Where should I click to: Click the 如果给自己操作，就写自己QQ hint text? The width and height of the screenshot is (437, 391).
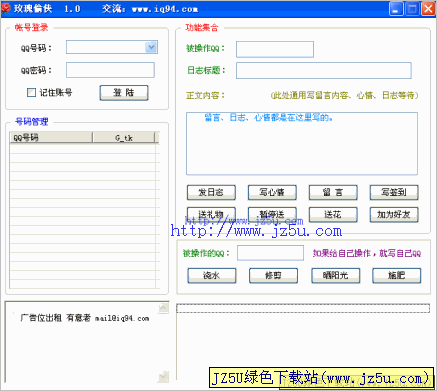click(x=367, y=253)
